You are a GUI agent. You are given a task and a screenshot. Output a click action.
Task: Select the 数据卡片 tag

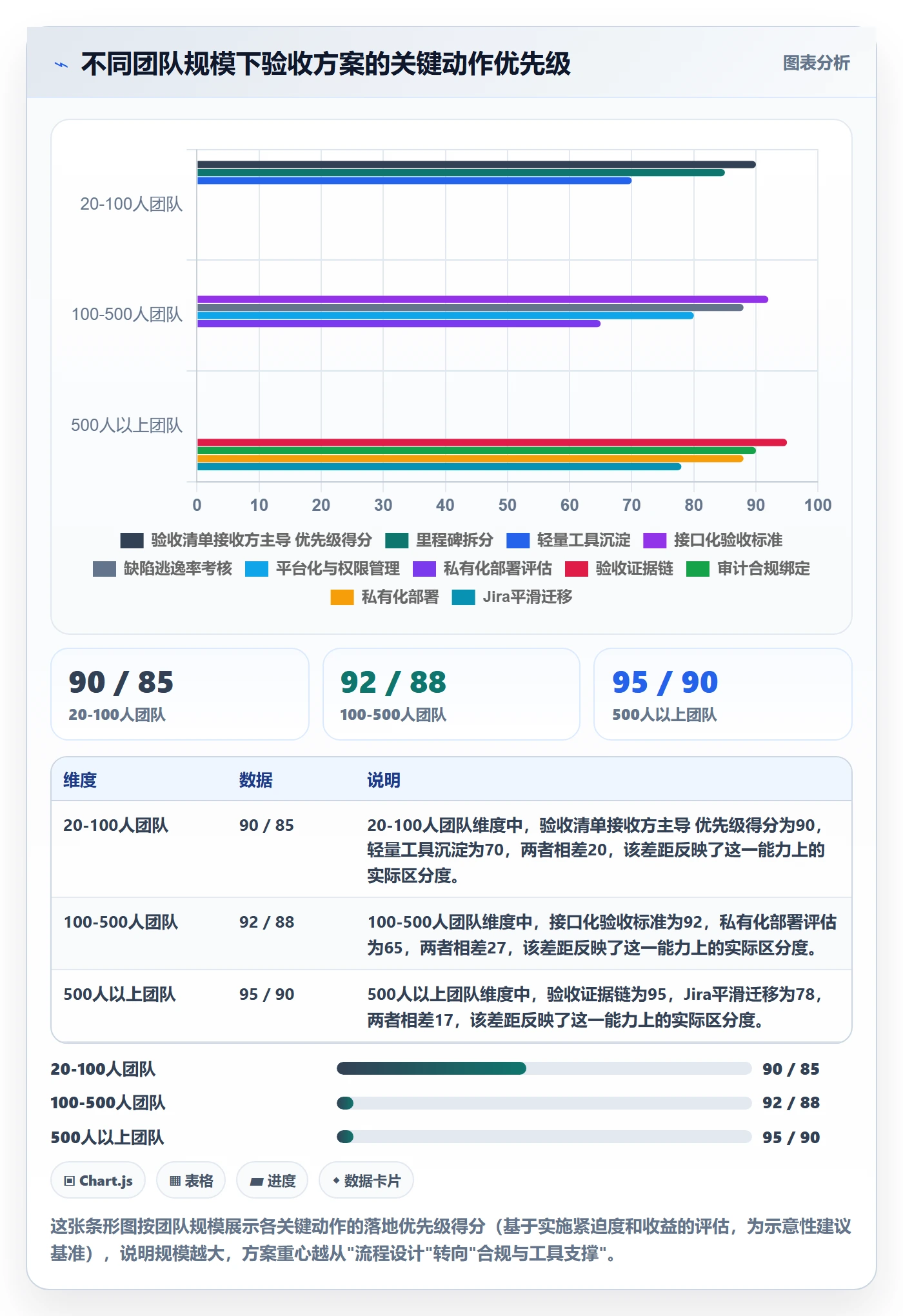tap(366, 1181)
